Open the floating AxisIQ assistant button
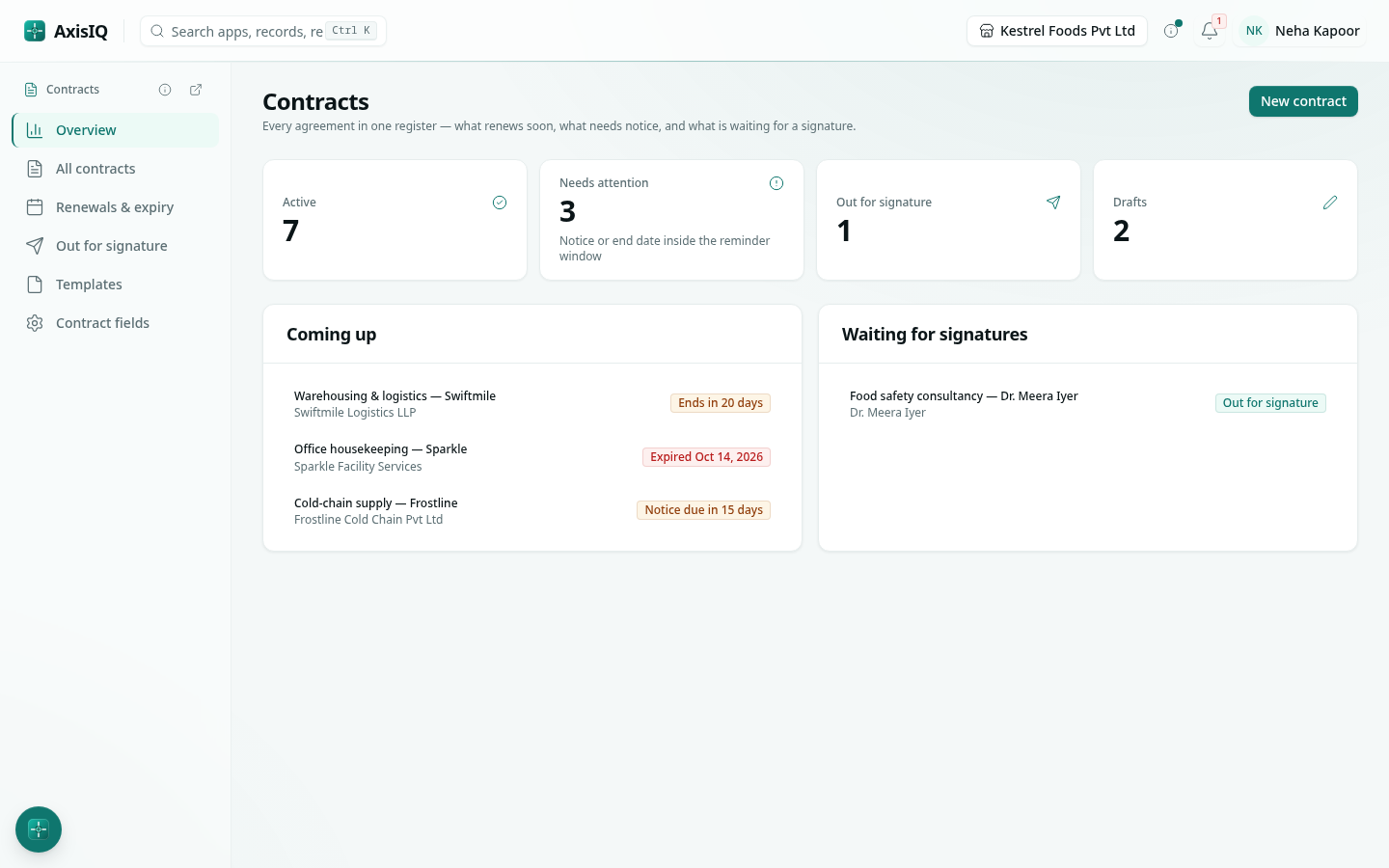 [x=39, y=829]
